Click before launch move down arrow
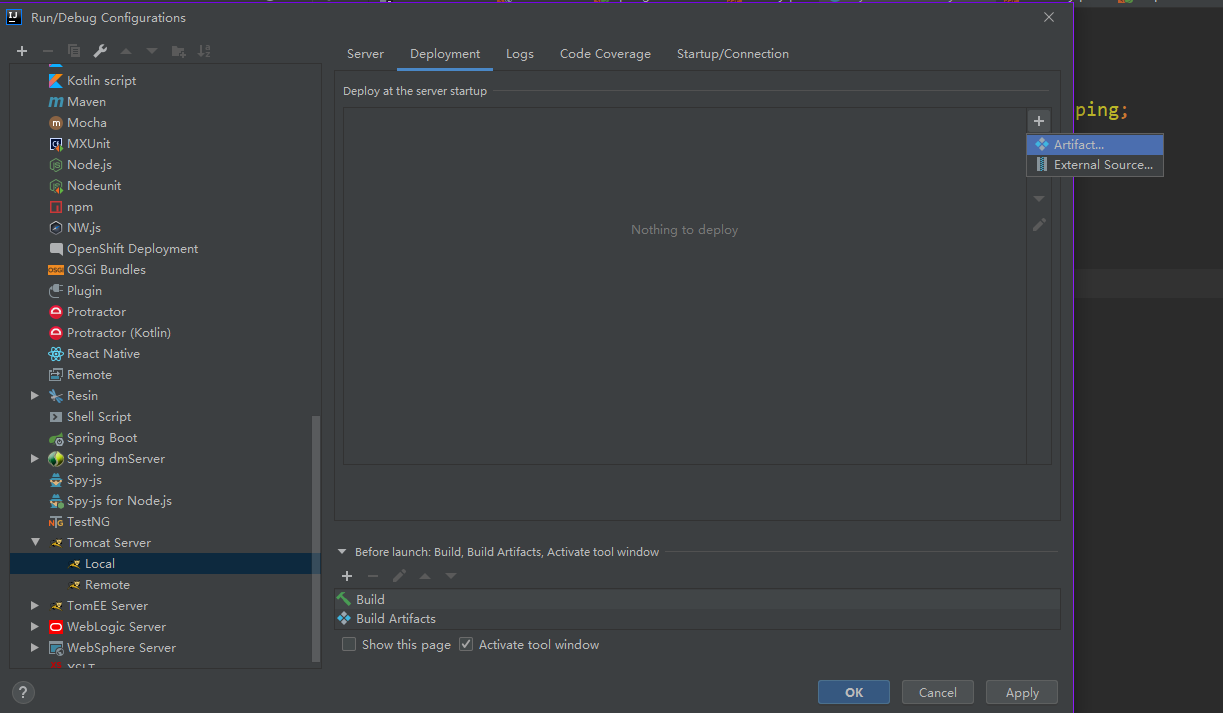The image size is (1223, 713). point(451,576)
